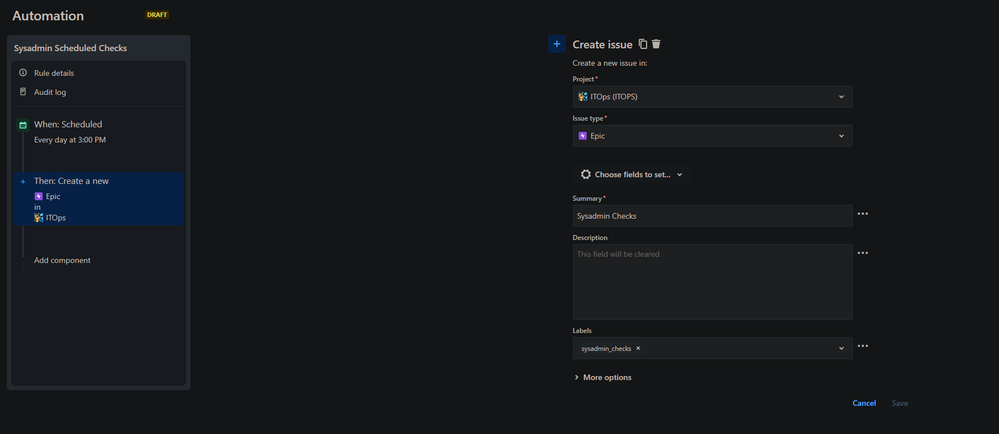
Task: Open Rule details in the sidebar
Action: point(54,73)
